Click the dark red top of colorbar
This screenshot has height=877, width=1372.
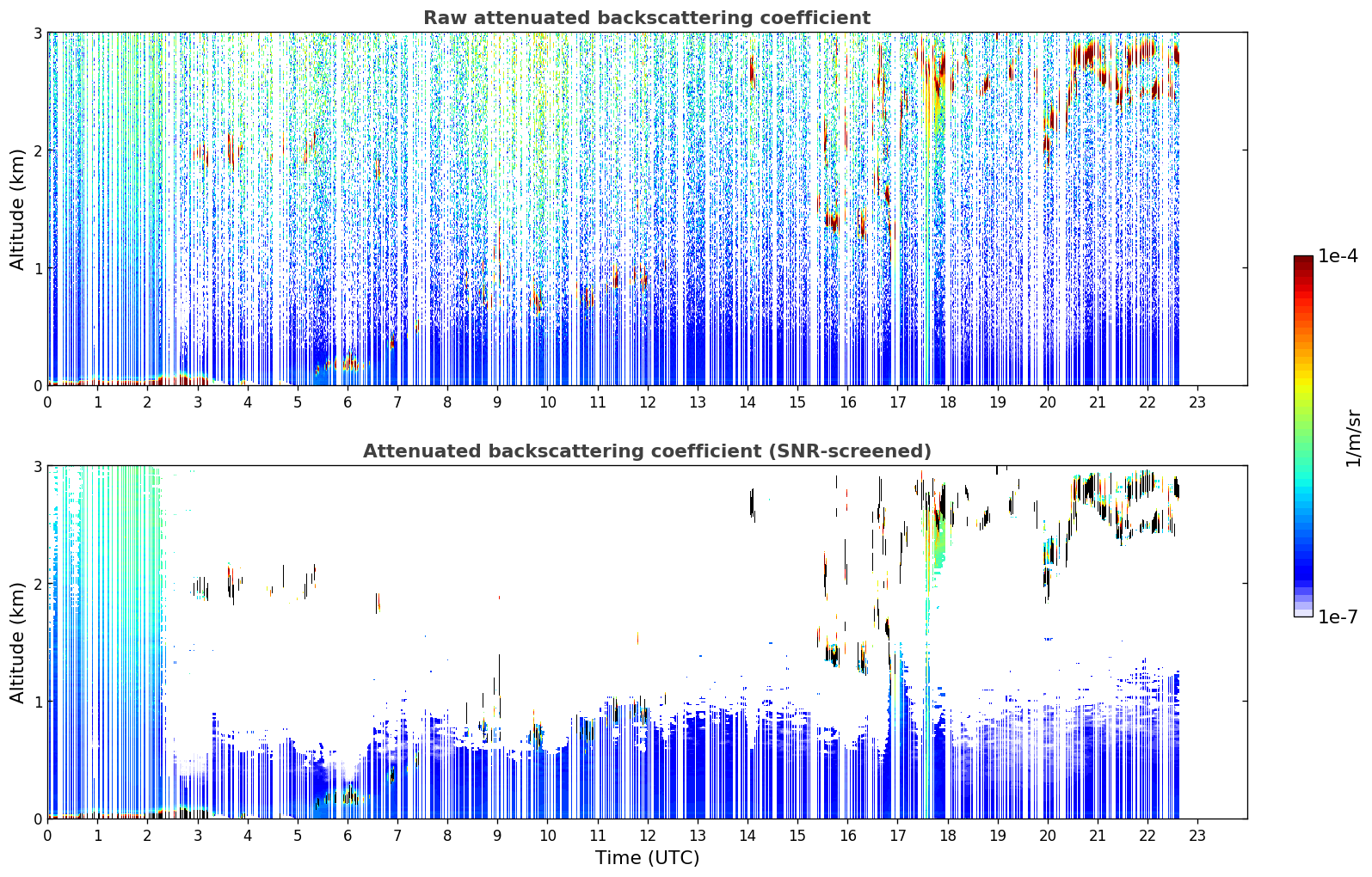pos(1303,261)
